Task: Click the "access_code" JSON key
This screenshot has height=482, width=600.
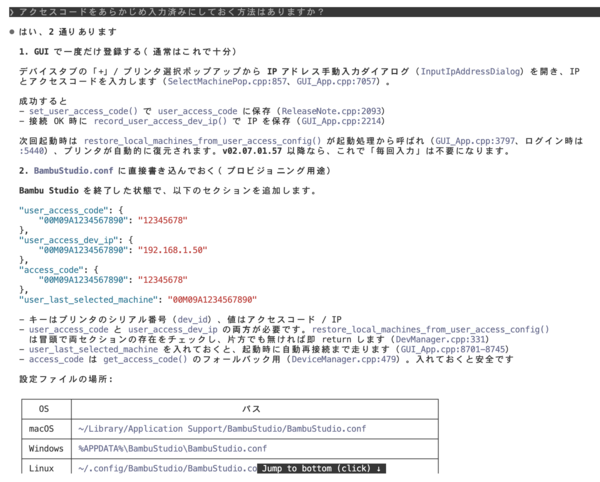Action: click(x=51, y=270)
